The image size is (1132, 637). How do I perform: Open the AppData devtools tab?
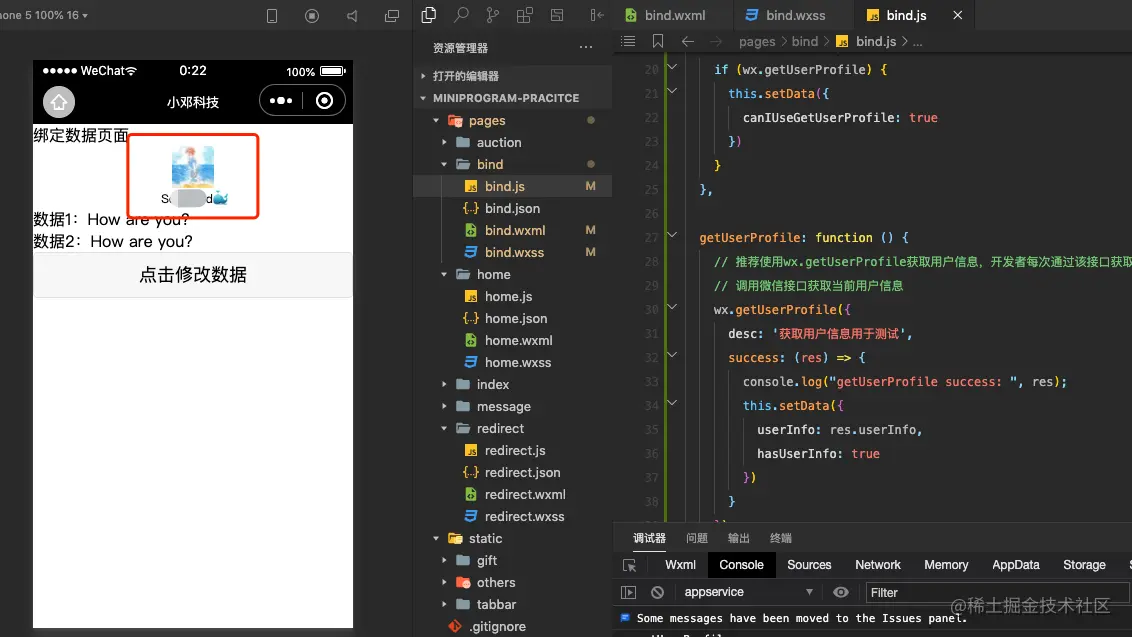[x=1015, y=565]
